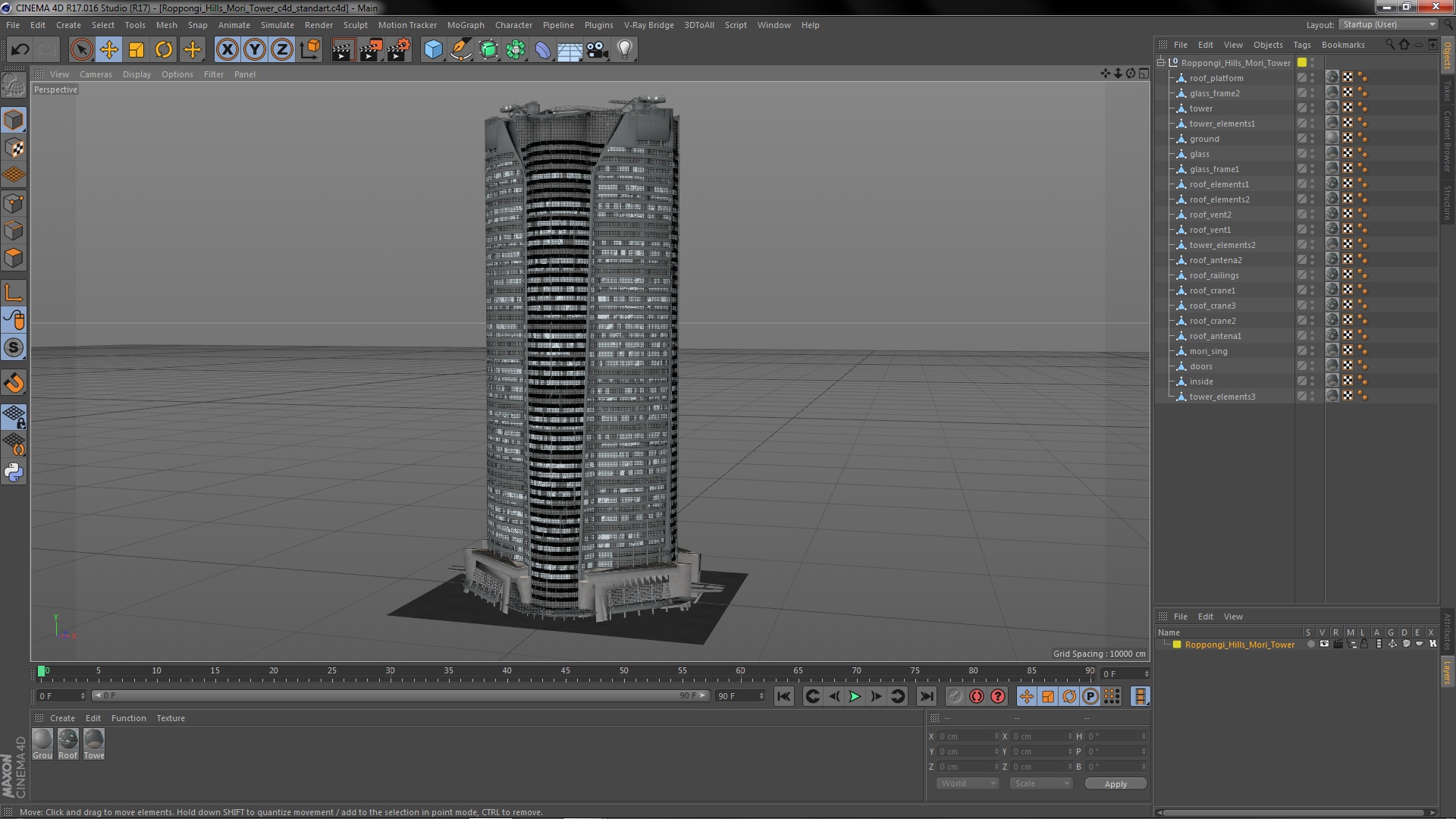This screenshot has width=1456, height=819.
Task: Select Polygons mode icon
Action: (14, 258)
